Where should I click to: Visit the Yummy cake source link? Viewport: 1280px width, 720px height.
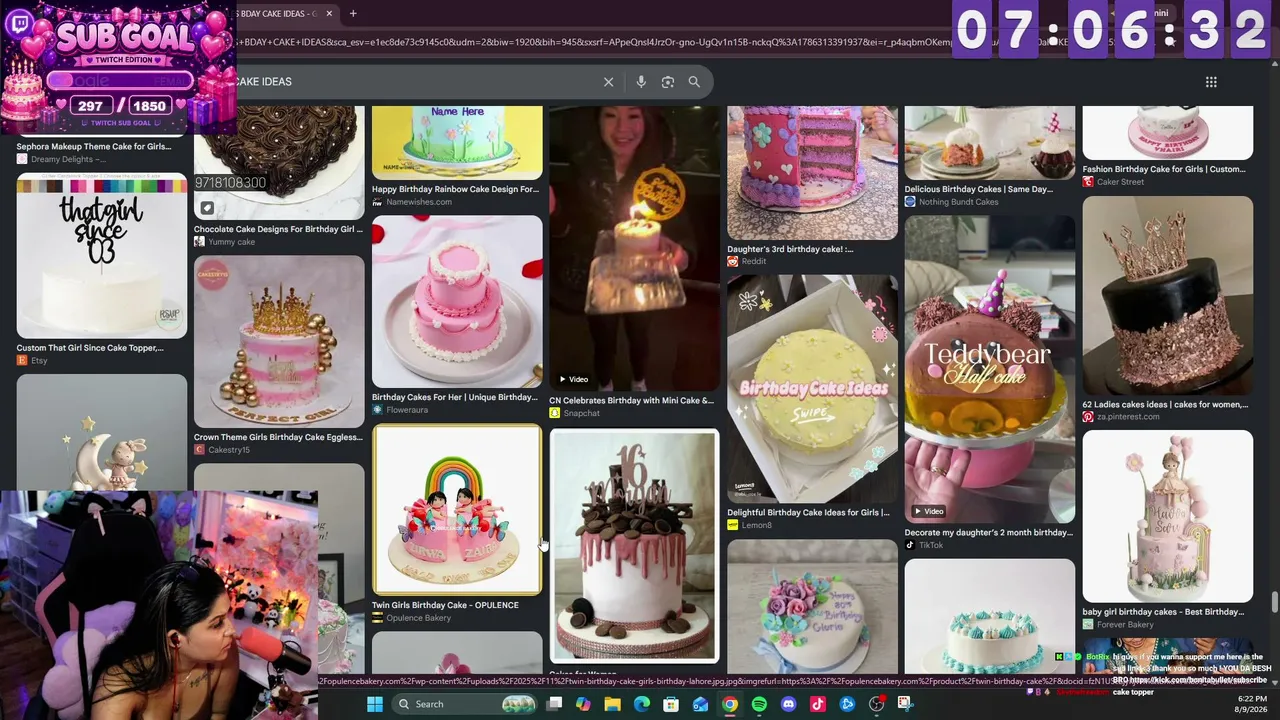[225, 242]
